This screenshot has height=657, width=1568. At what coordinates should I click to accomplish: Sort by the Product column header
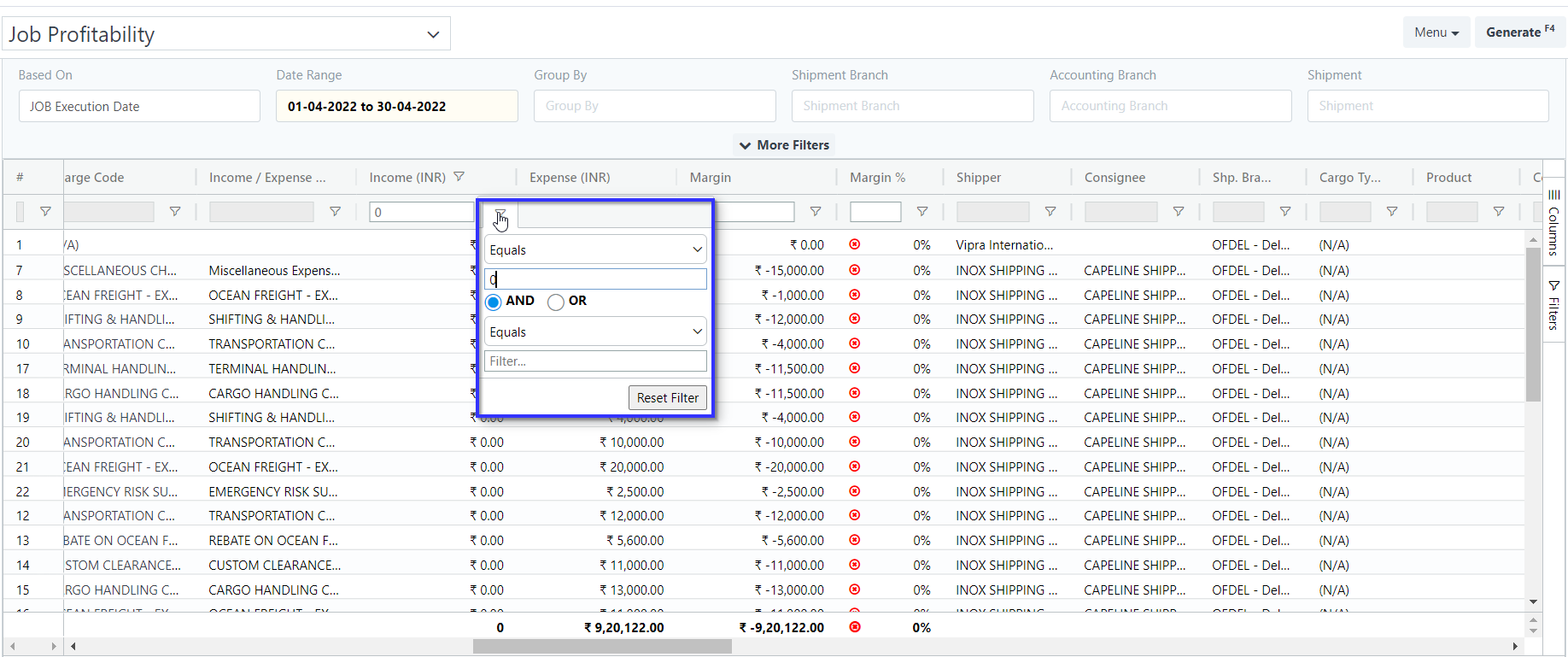1449,178
